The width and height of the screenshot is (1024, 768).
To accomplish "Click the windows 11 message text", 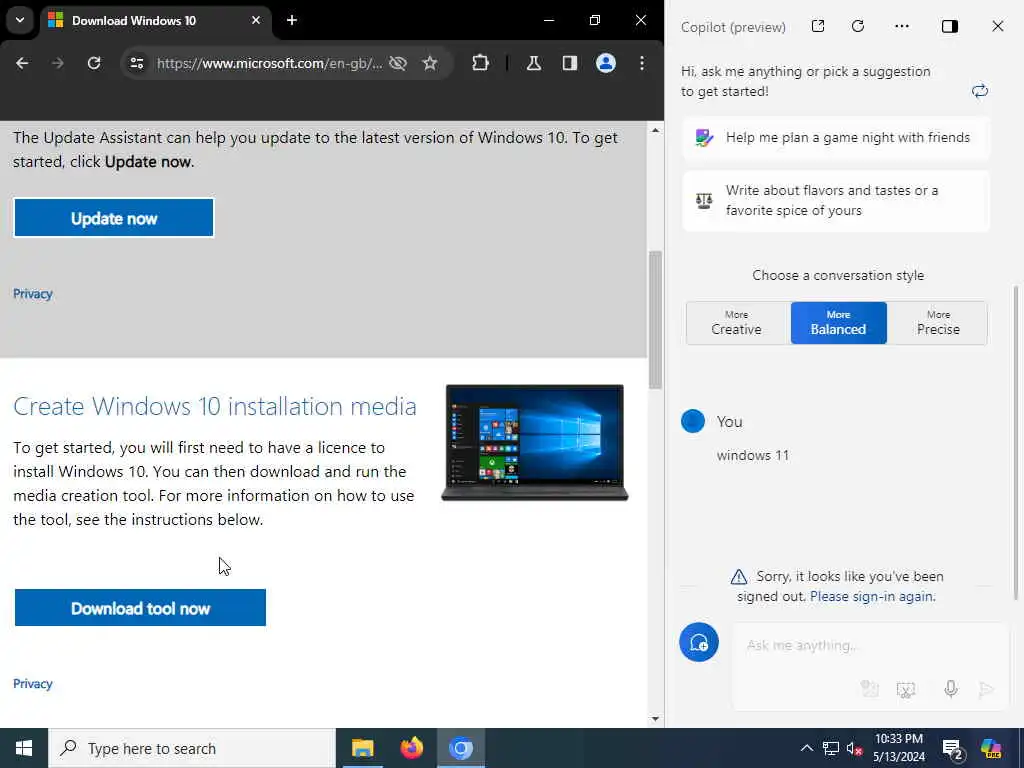I will tap(753, 455).
